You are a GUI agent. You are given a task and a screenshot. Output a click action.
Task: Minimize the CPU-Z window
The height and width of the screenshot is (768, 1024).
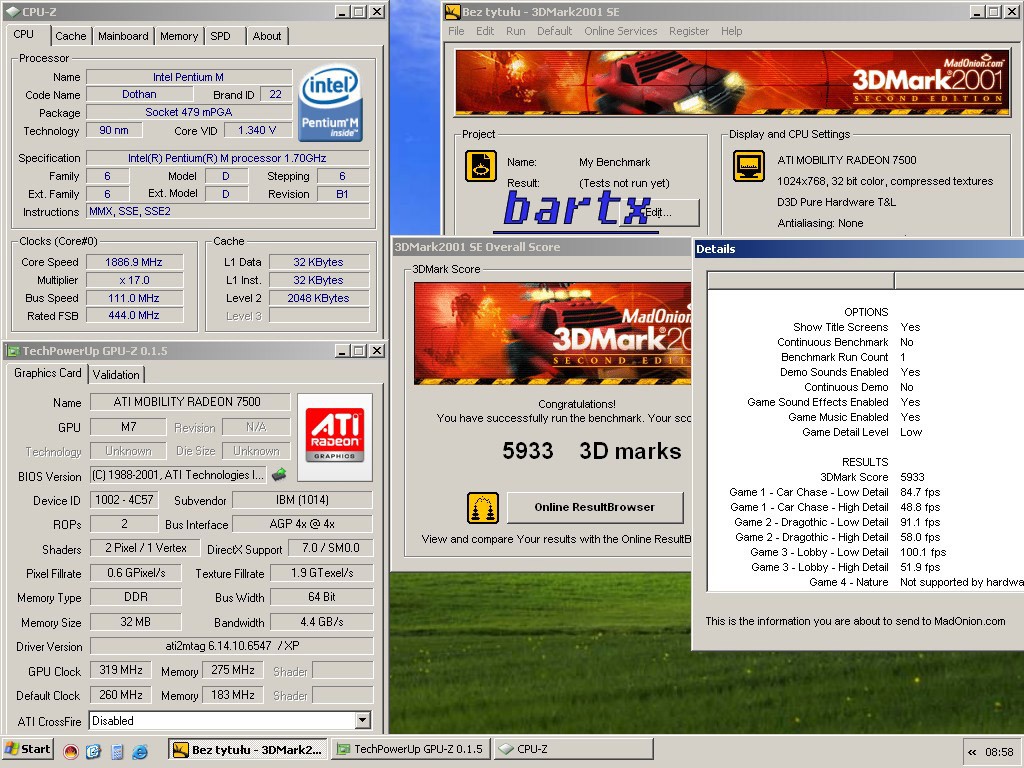[x=344, y=12]
